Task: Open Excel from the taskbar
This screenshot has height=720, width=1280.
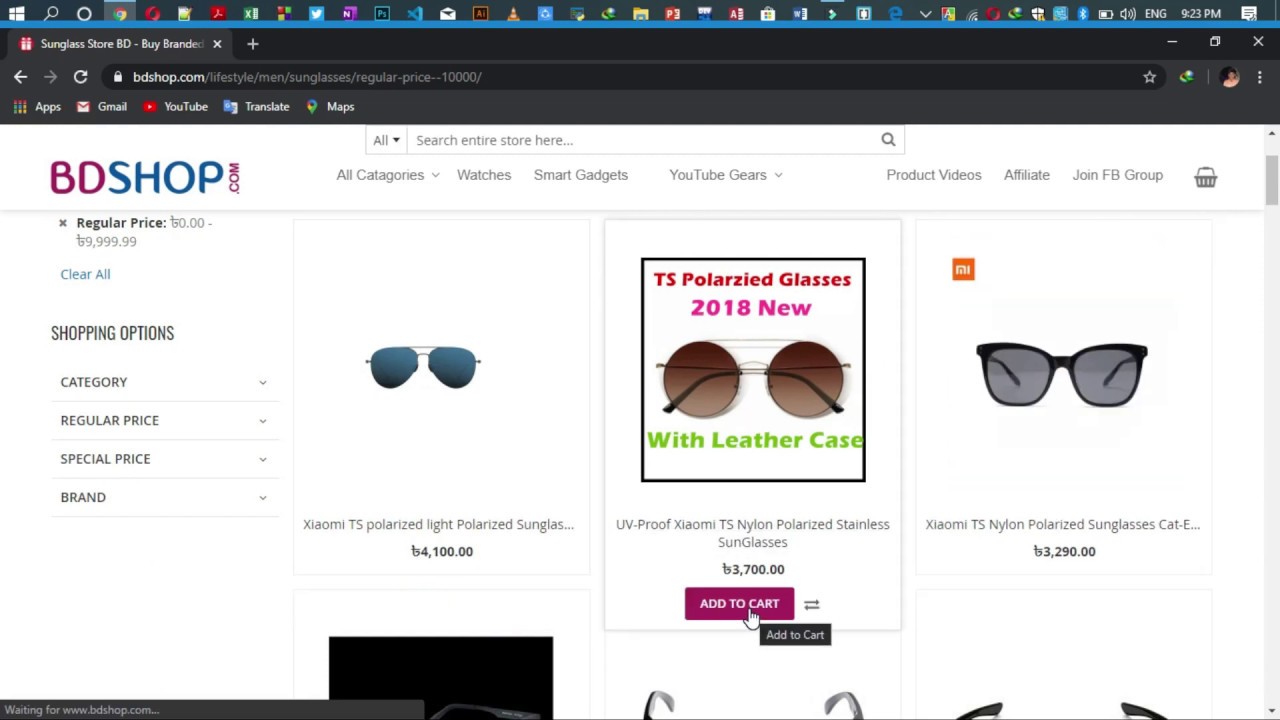Action: click(250, 14)
